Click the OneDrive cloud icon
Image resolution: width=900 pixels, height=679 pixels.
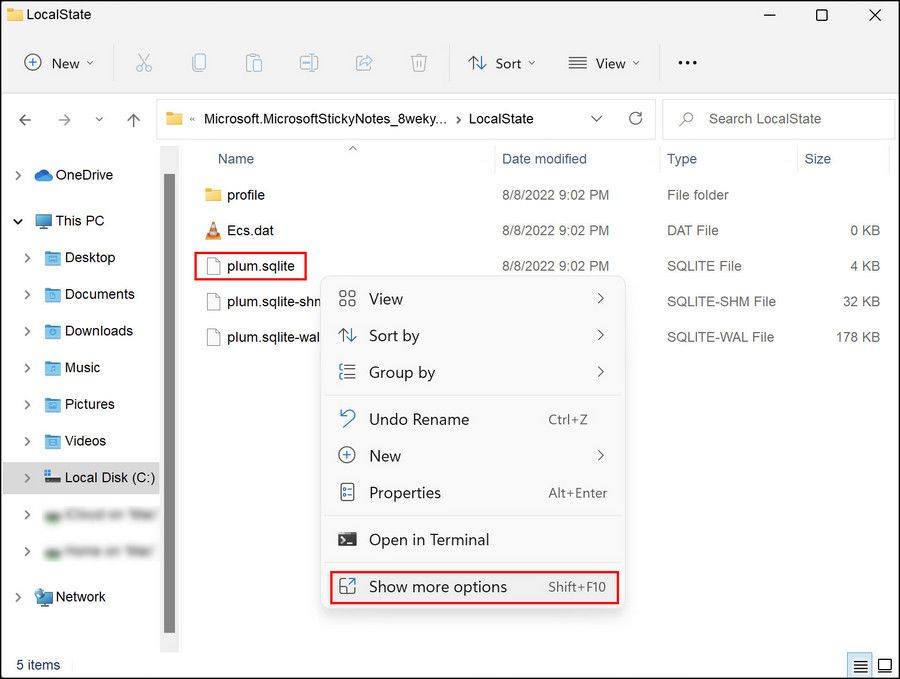(x=43, y=175)
